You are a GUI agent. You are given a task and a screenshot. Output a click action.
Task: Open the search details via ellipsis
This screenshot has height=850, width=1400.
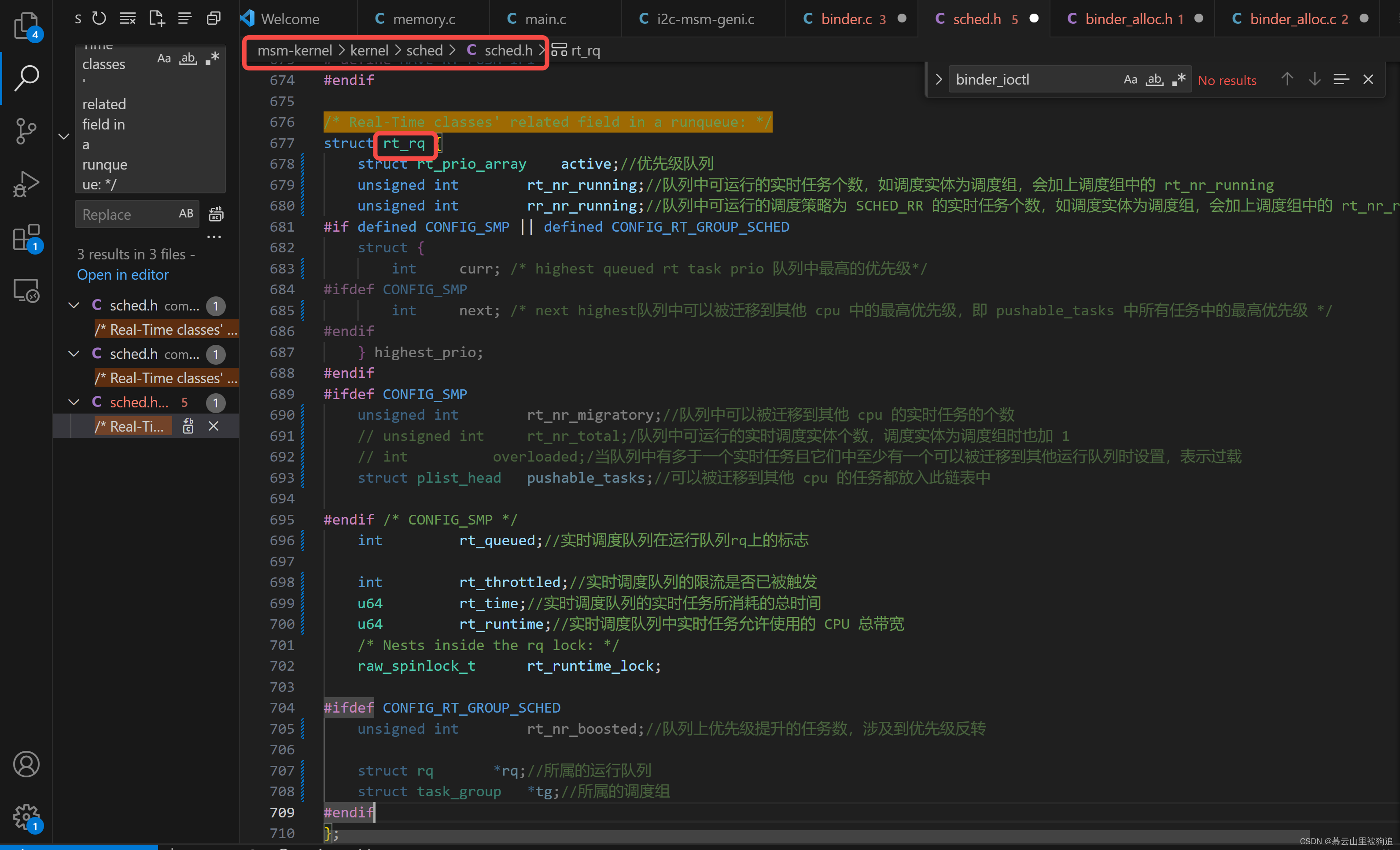click(x=214, y=237)
